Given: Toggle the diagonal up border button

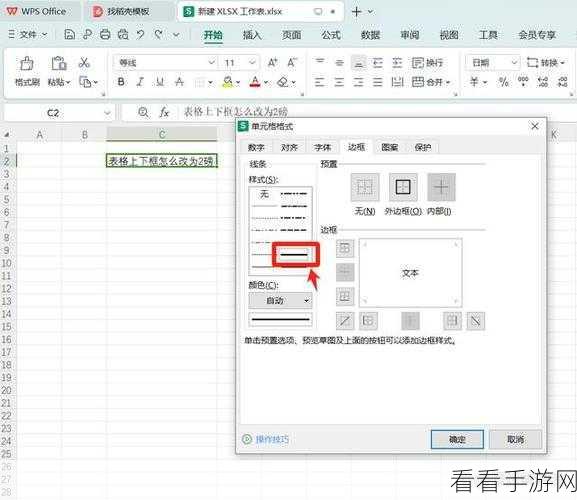Looking at the screenshot, I should click(345, 321).
